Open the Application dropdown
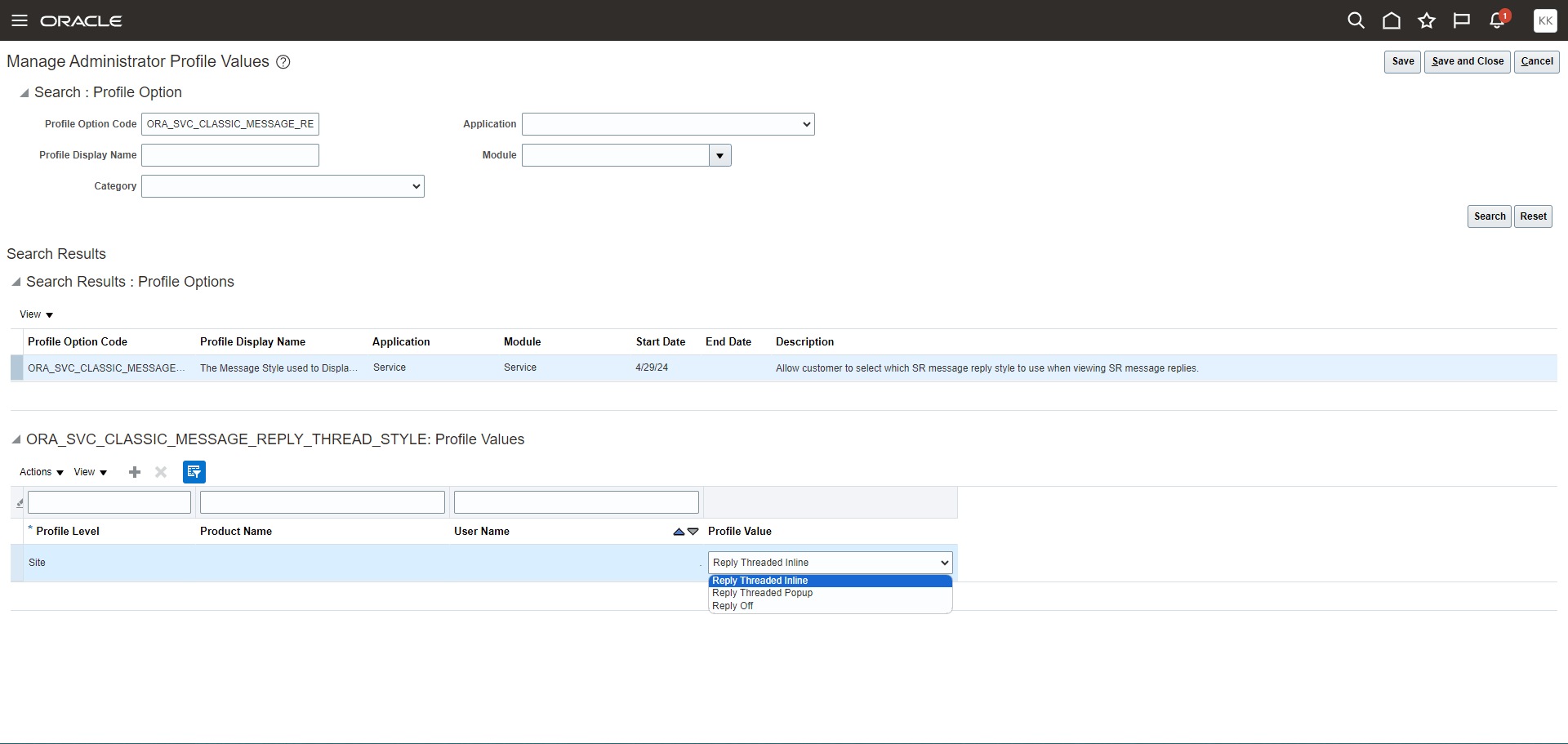1568x744 pixels. [x=668, y=124]
